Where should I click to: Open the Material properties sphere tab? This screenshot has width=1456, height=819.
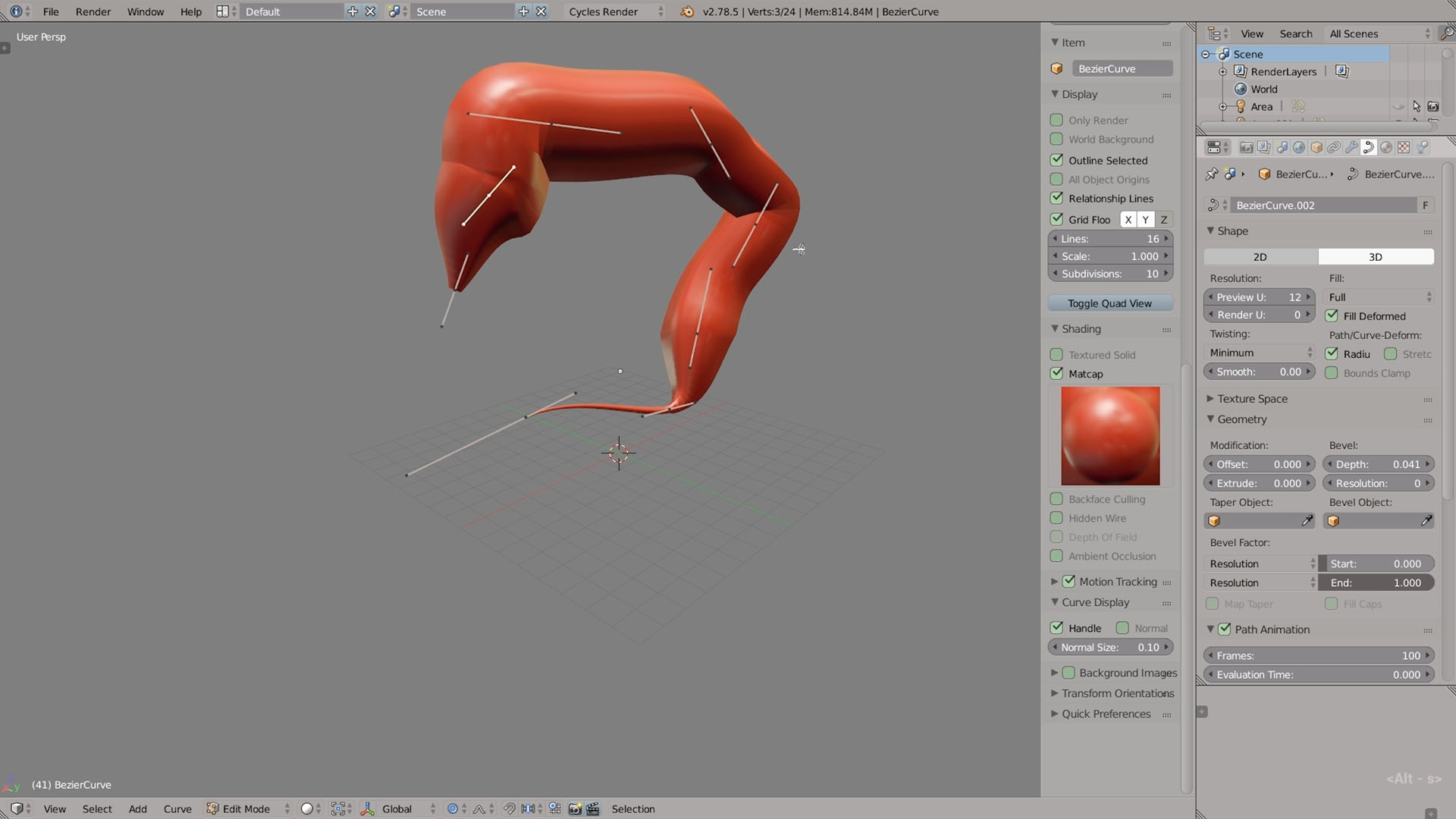pos(1386,147)
